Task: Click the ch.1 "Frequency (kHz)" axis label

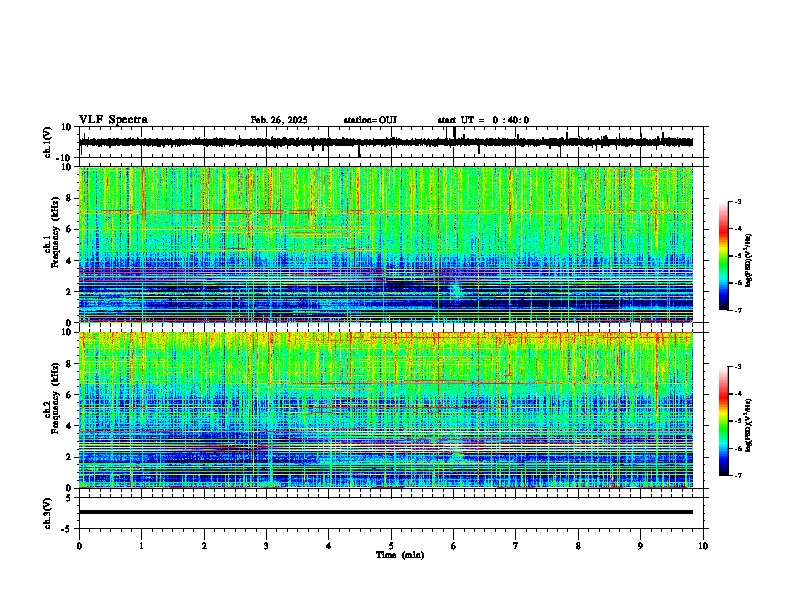Action: [x=55, y=233]
